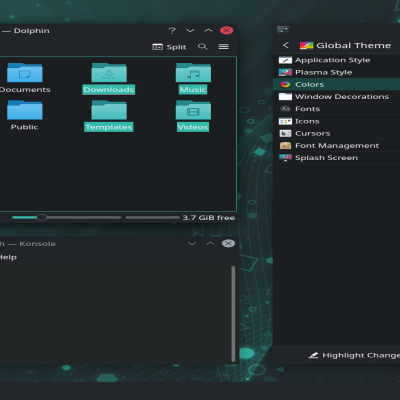Open the Window Decorations settings page
Screen dimensions: 400x400
(x=336, y=97)
